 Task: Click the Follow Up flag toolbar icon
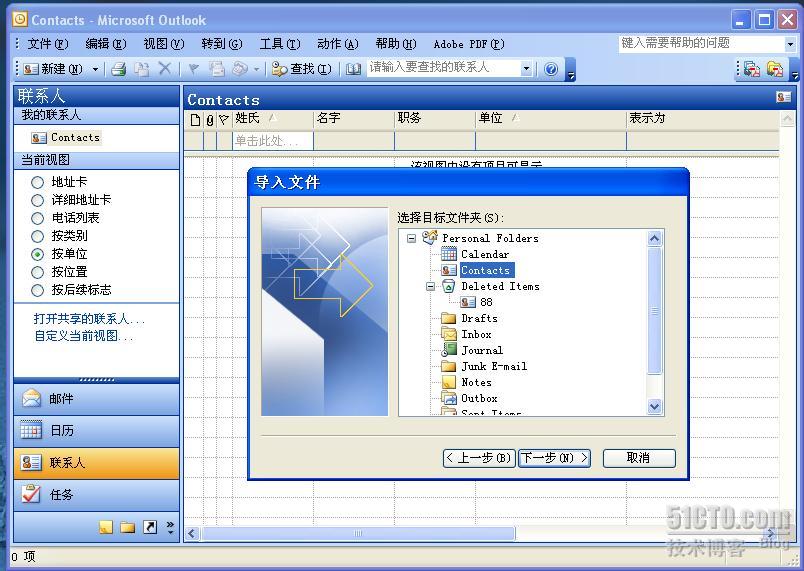[194, 69]
